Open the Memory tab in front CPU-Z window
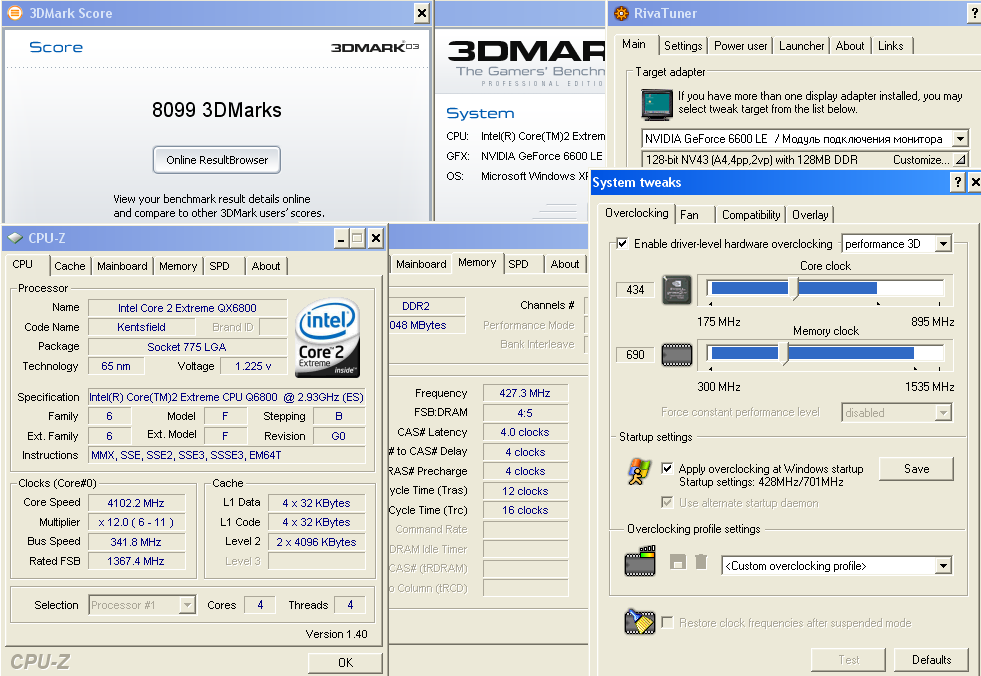This screenshot has height=676, width=981. tap(178, 266)
